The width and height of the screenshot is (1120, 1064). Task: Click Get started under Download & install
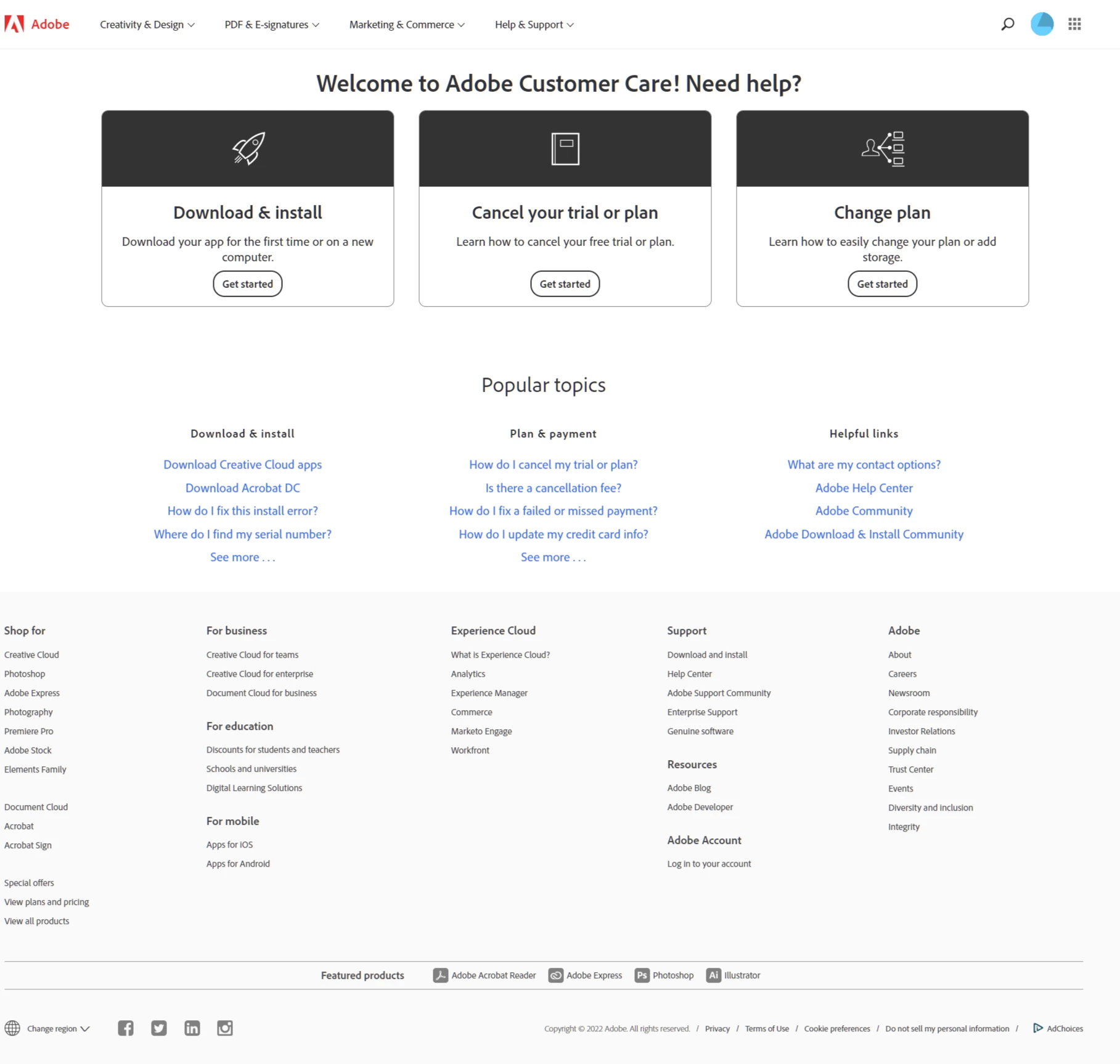pyautogui.click(x=248, y=284)
